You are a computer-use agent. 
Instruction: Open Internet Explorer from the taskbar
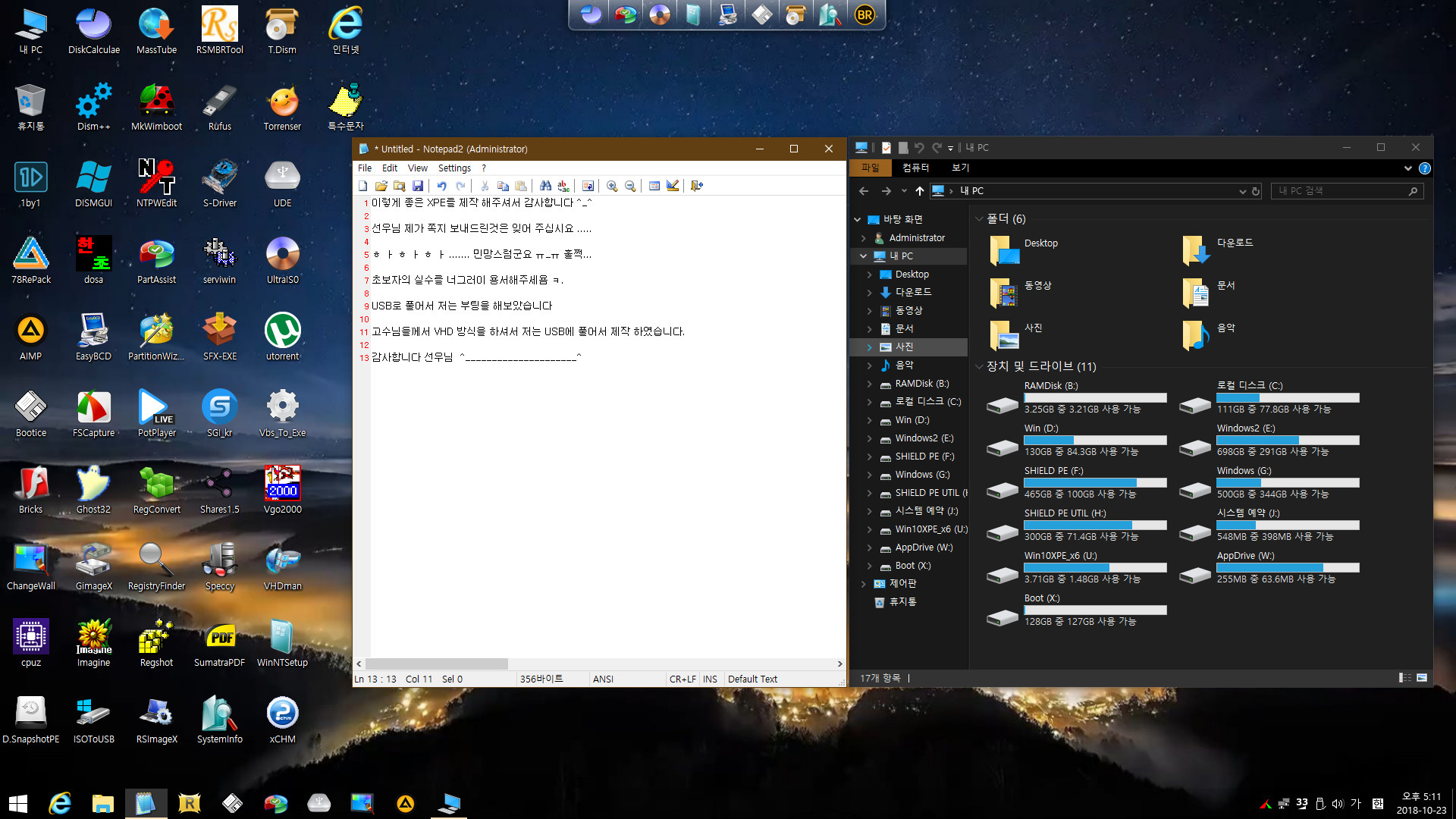tap(60, 803)
